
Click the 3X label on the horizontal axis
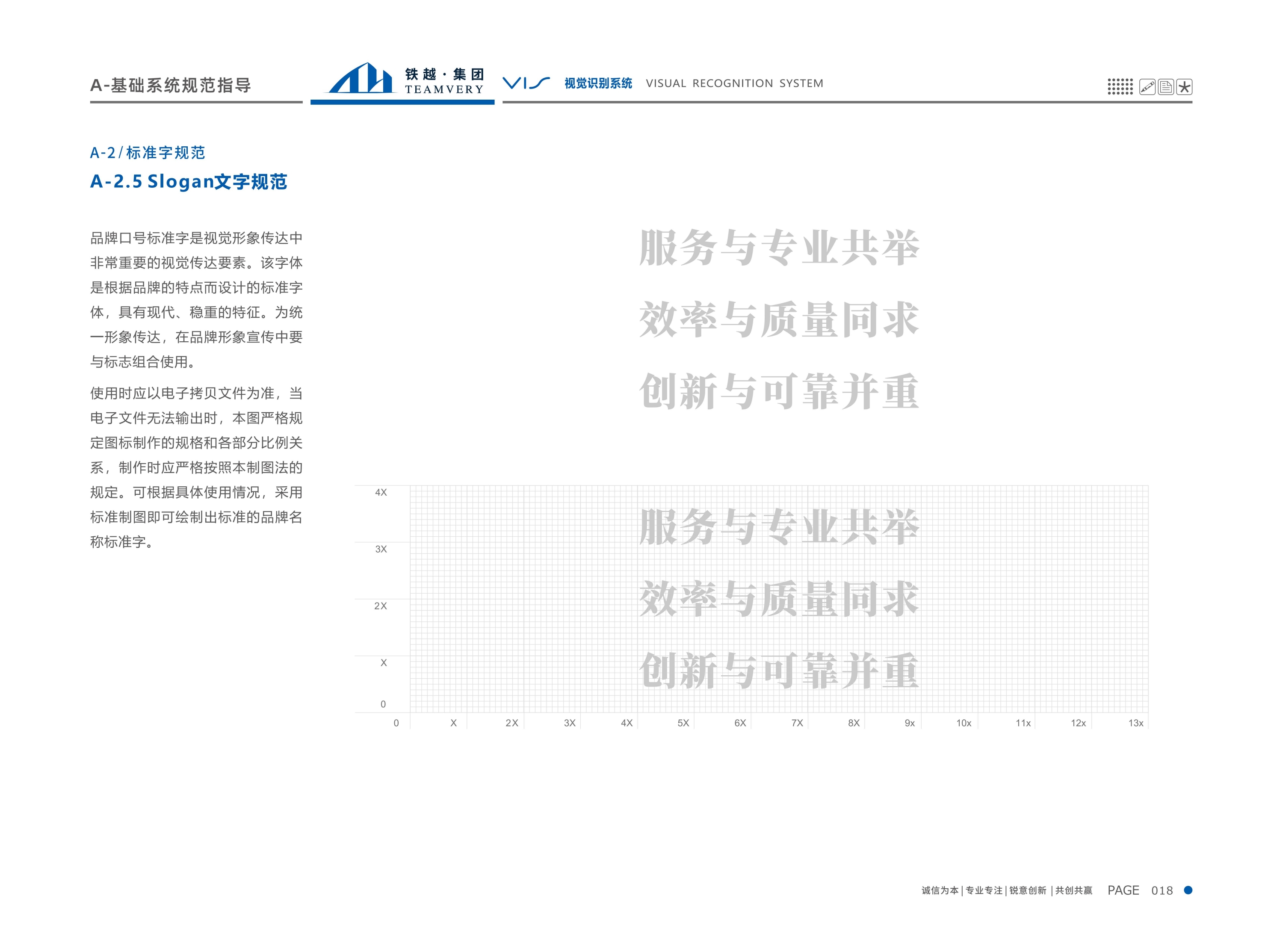[x=569, y=723]
